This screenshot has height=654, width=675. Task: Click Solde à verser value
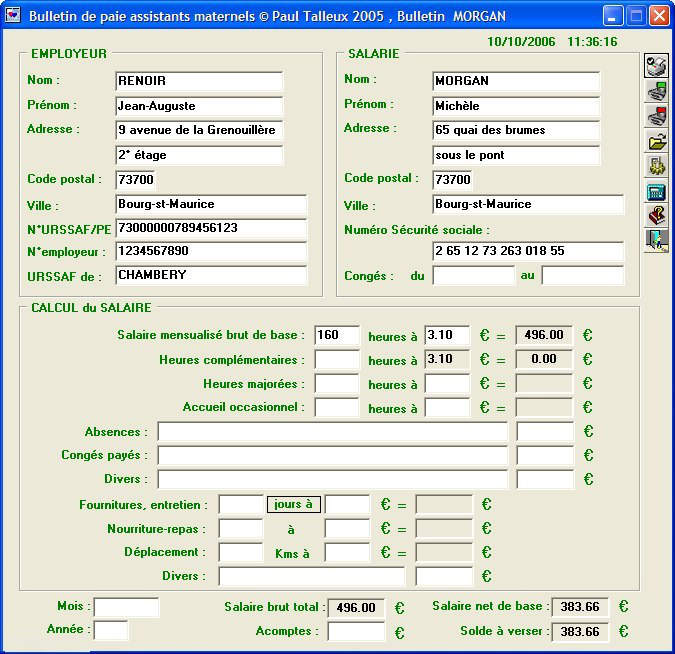tap(580, 632)
